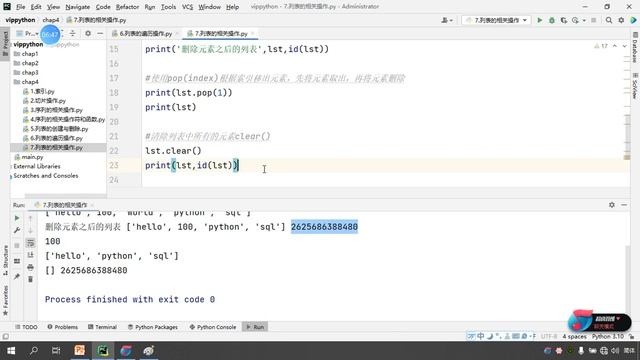The width and height of the screenshot is (640, 360).
Task: Click line 22 lst.clear() in editor
Action: point(173,151)
